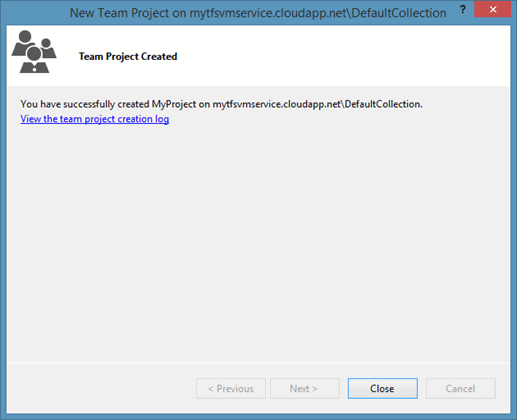517x420 pixels.
Task: Open the team project creation log link
Action: pyautogui.click(x=95, y=119)
